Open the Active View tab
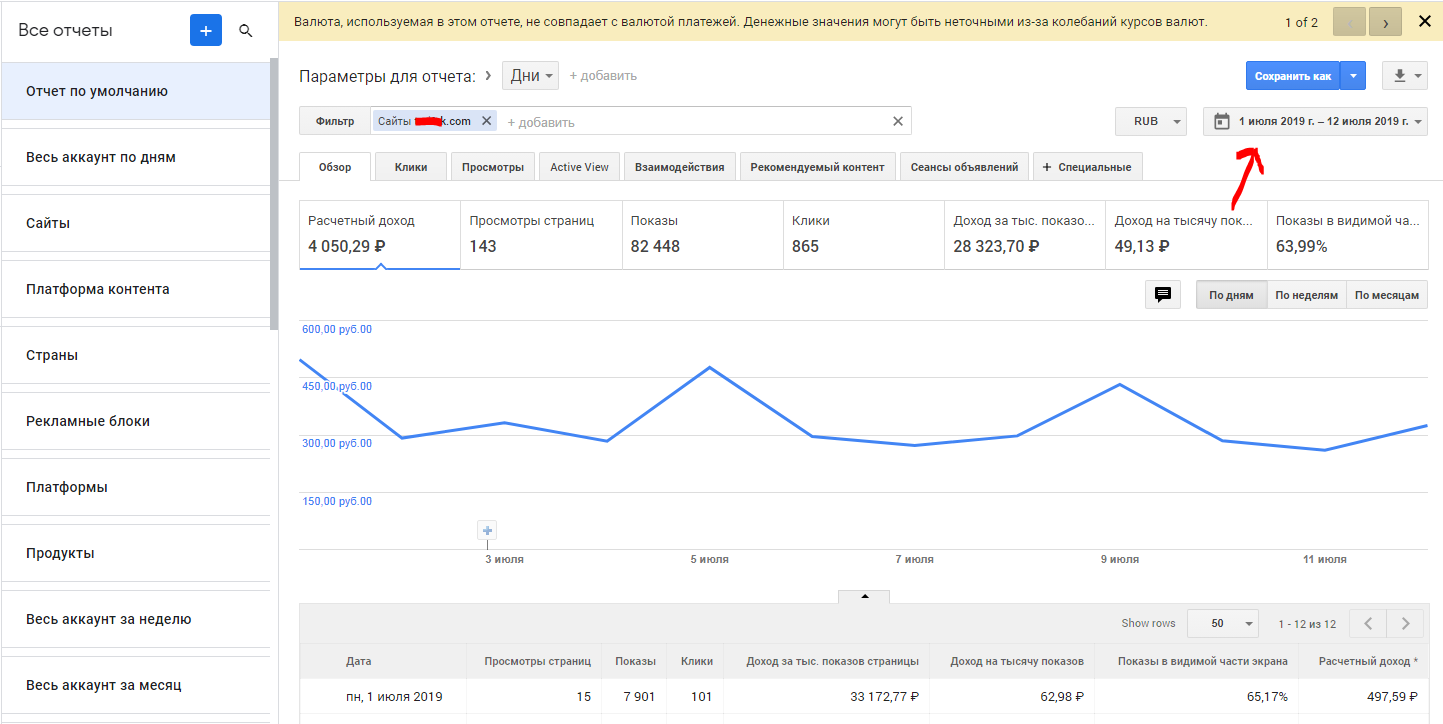 coord(579,167)
